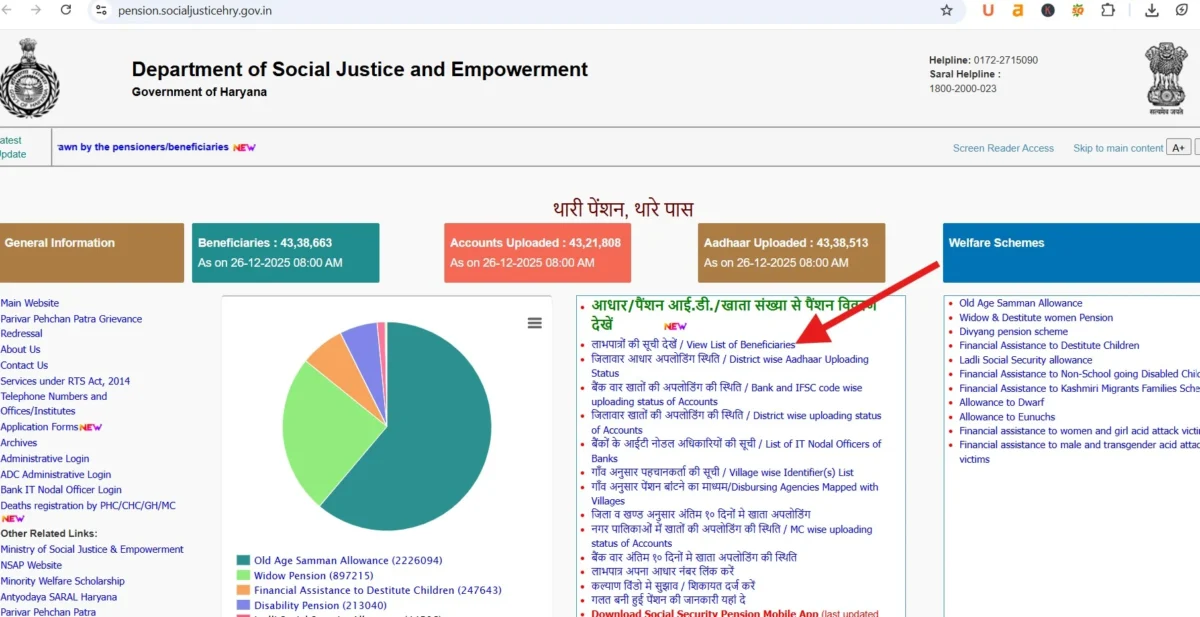Screen dimensions: 1200x617
Task: Open the Contact Us page
Action: pos(24,364)
